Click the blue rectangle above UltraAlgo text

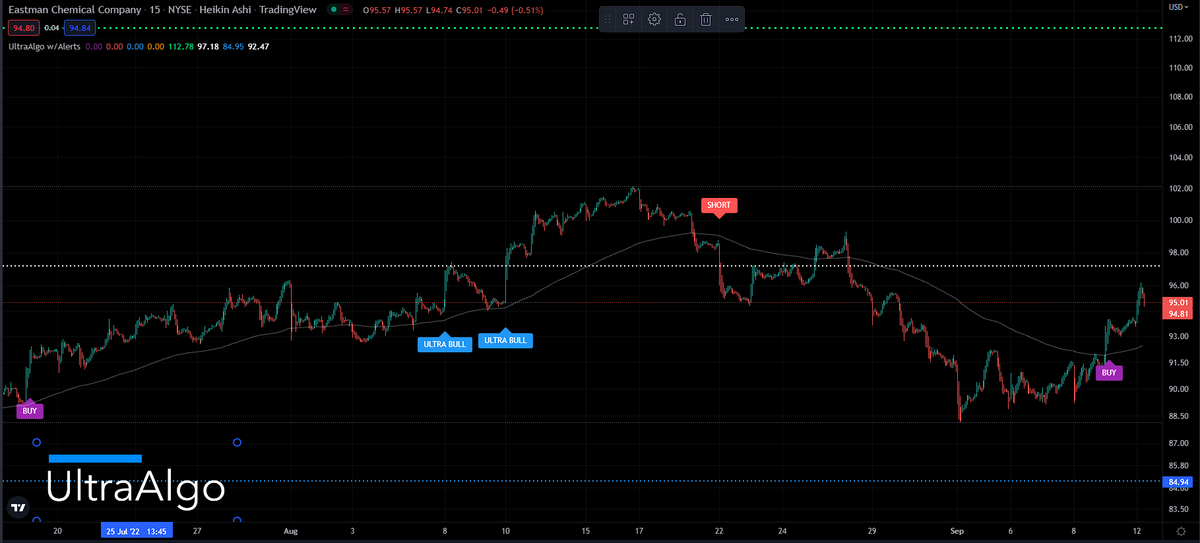click(95, 459)
